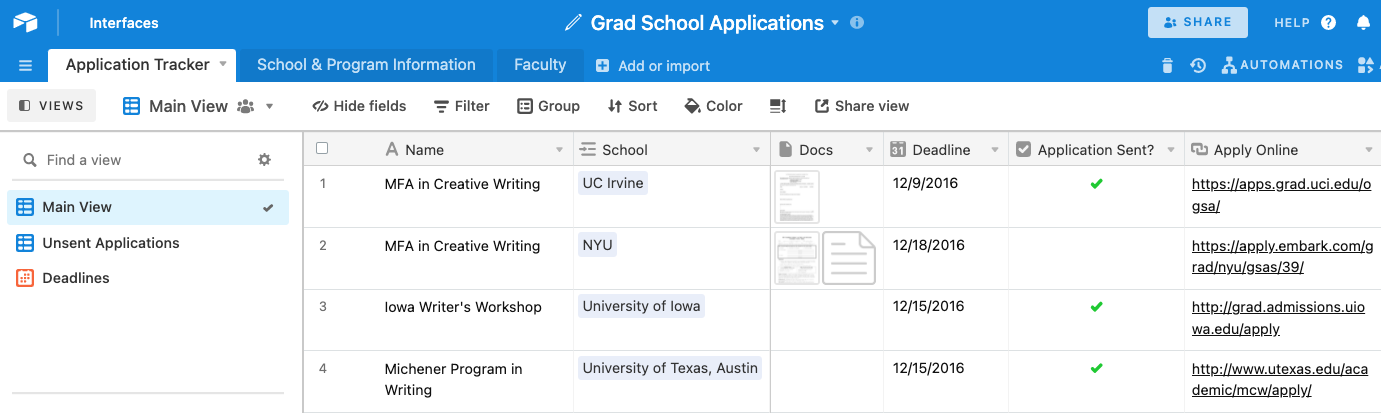This screenshot has width=1381, height=413.
Task: Open the Deadline column dropdown arrow
Action: tap(994, 150)
